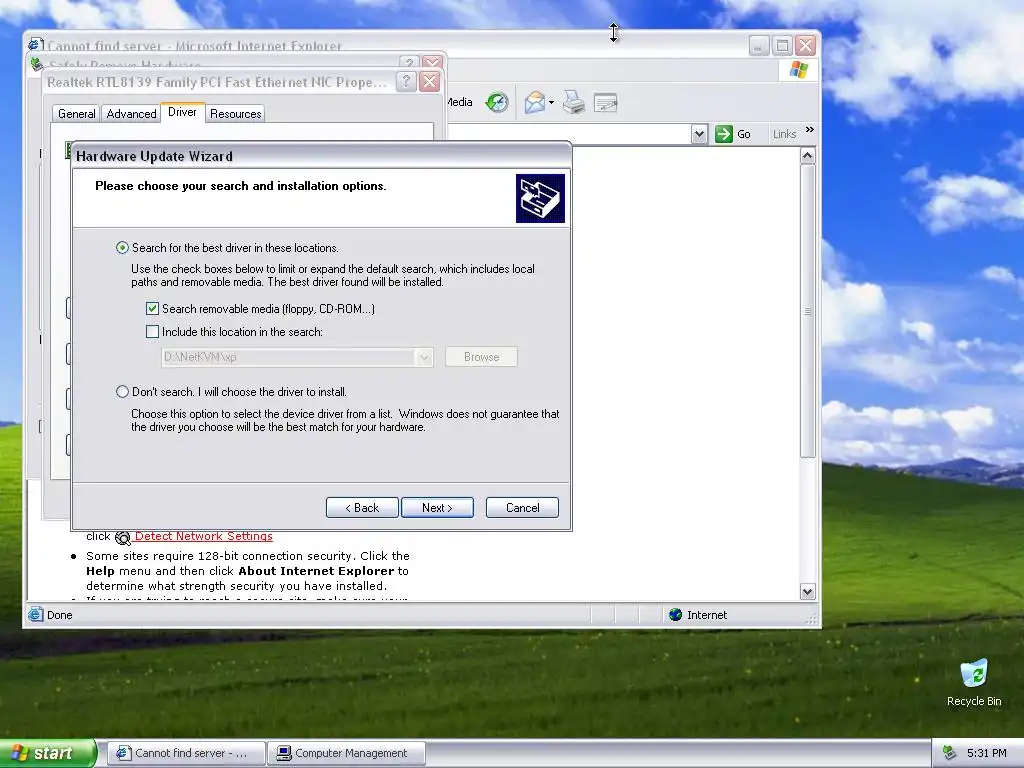Open the Recycle Bin desktop icon
The width and height of the screenshot is (1024, 768).
click(x=974, y=682)
